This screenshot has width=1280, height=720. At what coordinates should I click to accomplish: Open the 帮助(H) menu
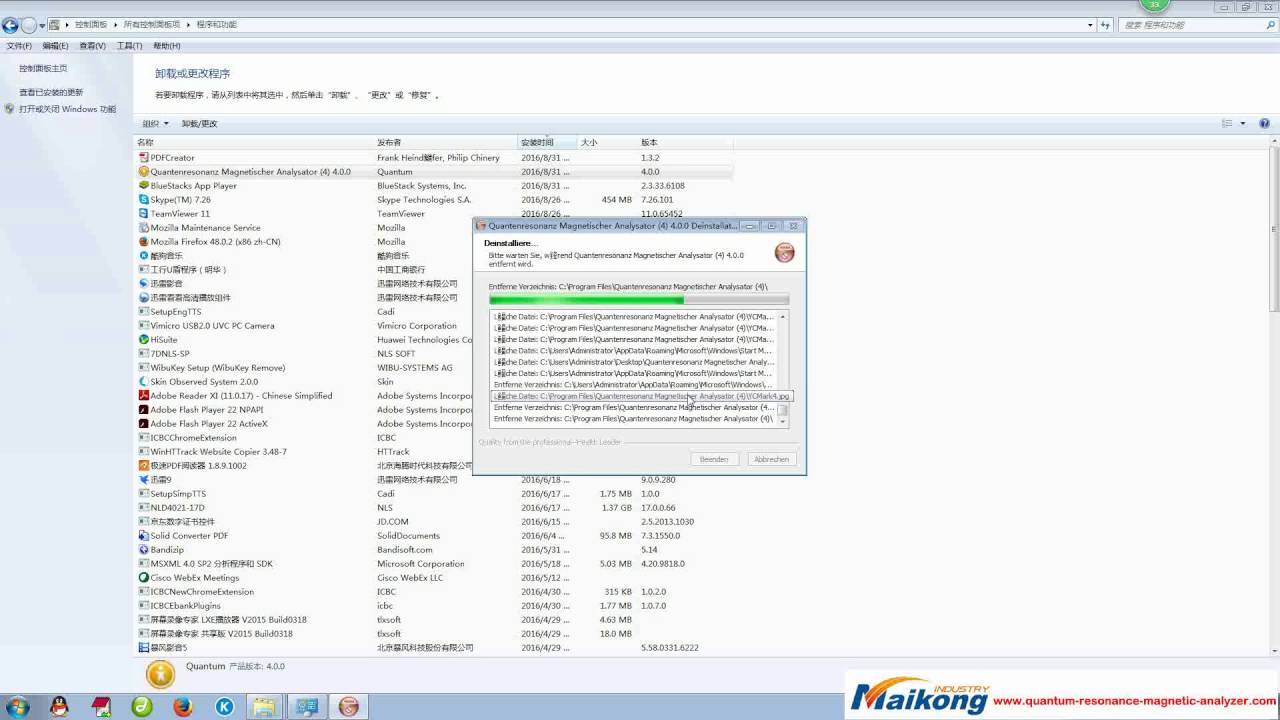click(166, 46)
